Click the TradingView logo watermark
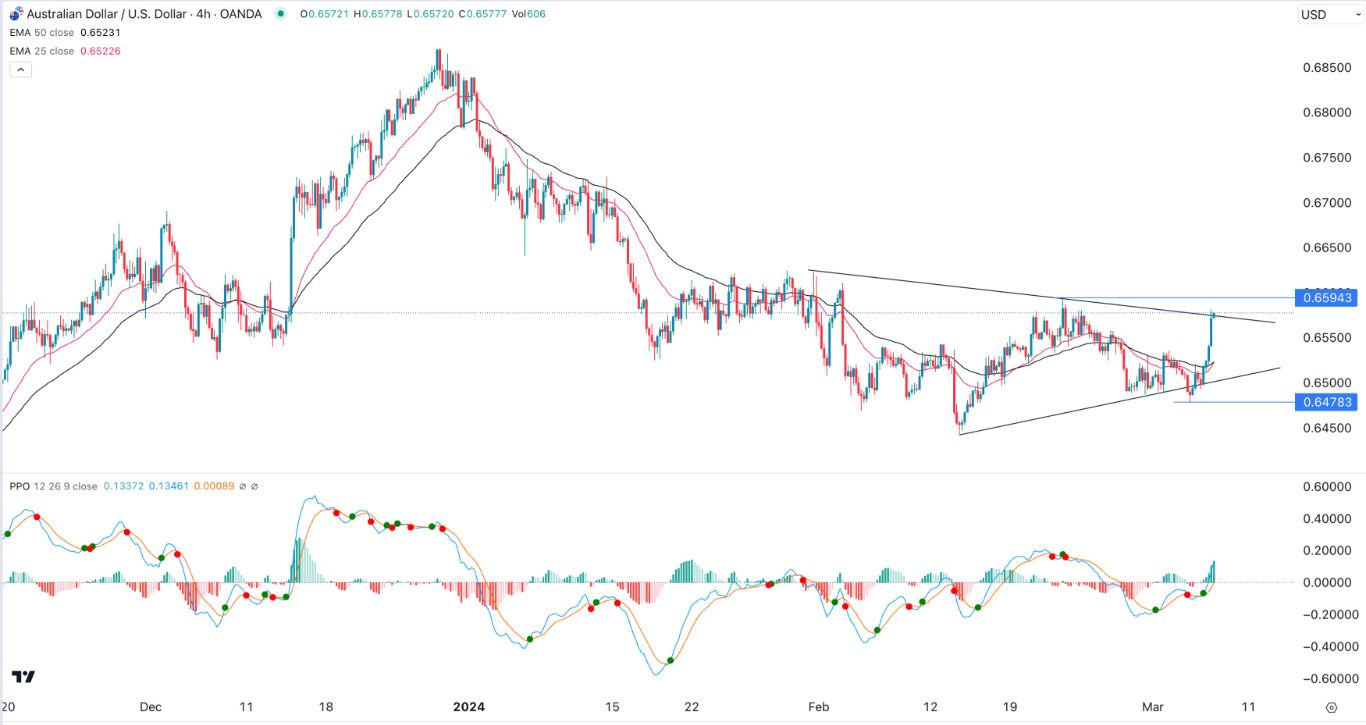 pyautogui.click(x=25, y=677)
